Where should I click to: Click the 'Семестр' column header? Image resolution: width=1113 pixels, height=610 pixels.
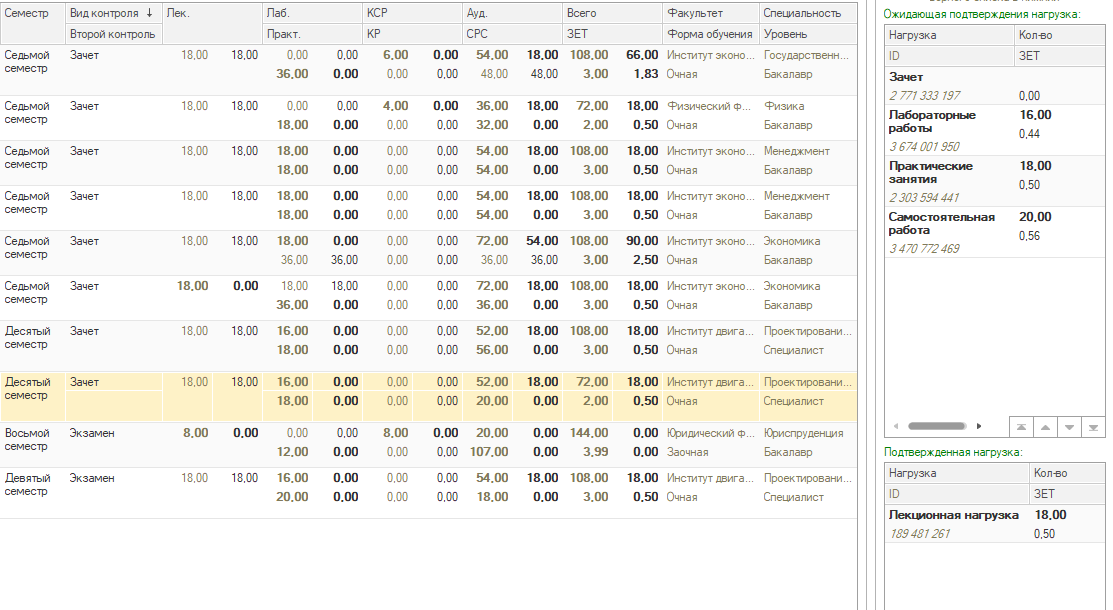(x=27, y=13)
